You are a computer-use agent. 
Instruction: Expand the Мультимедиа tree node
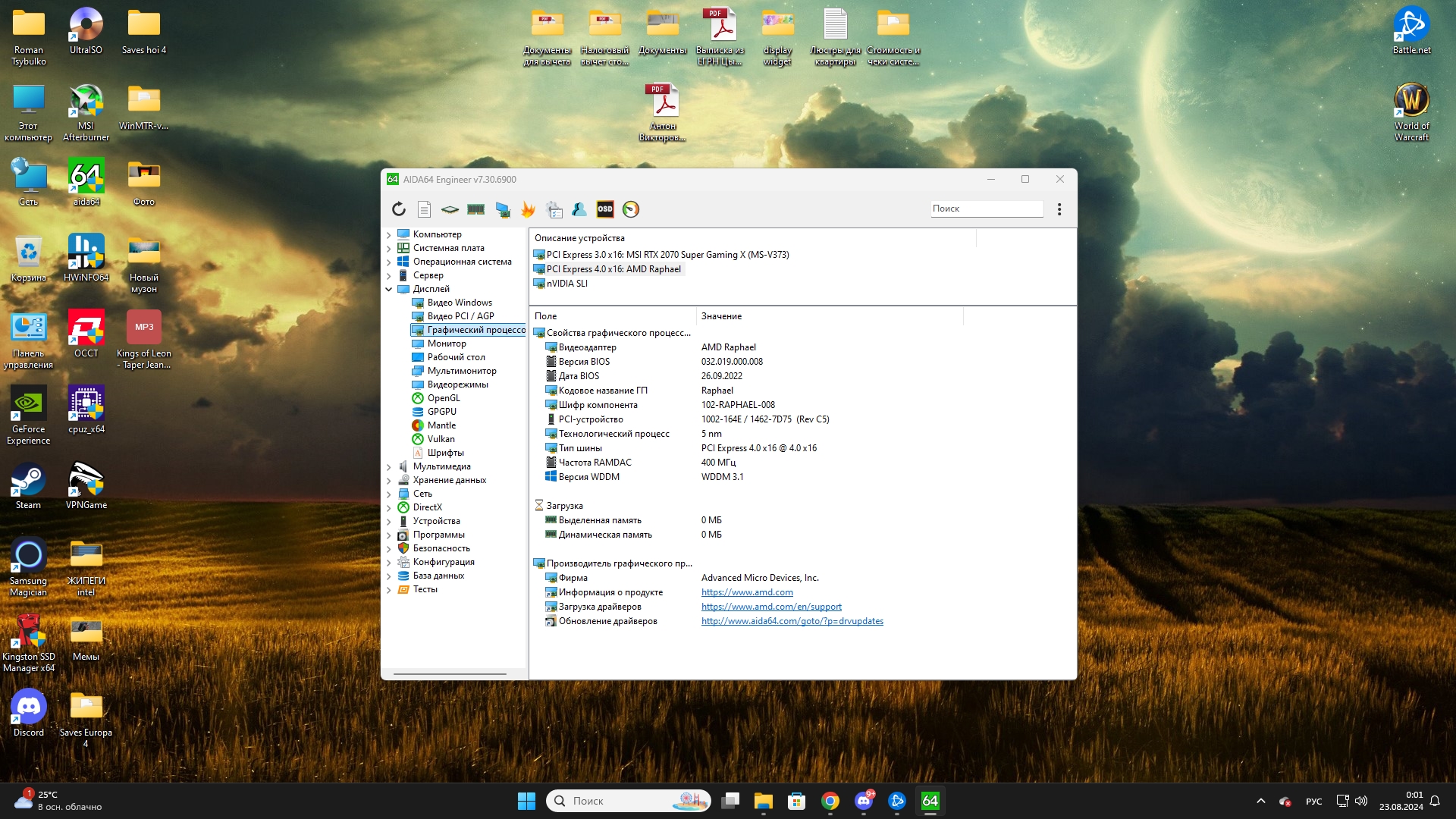click(x=389, y=466)
